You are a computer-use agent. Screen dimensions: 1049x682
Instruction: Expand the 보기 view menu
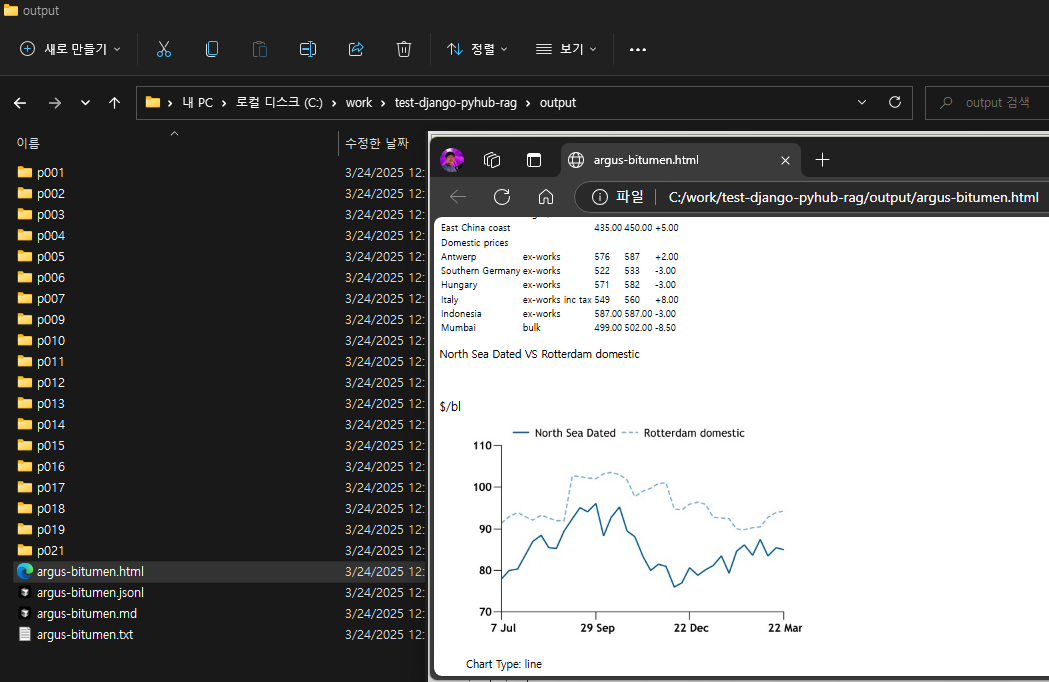click(x=566, y=49)
